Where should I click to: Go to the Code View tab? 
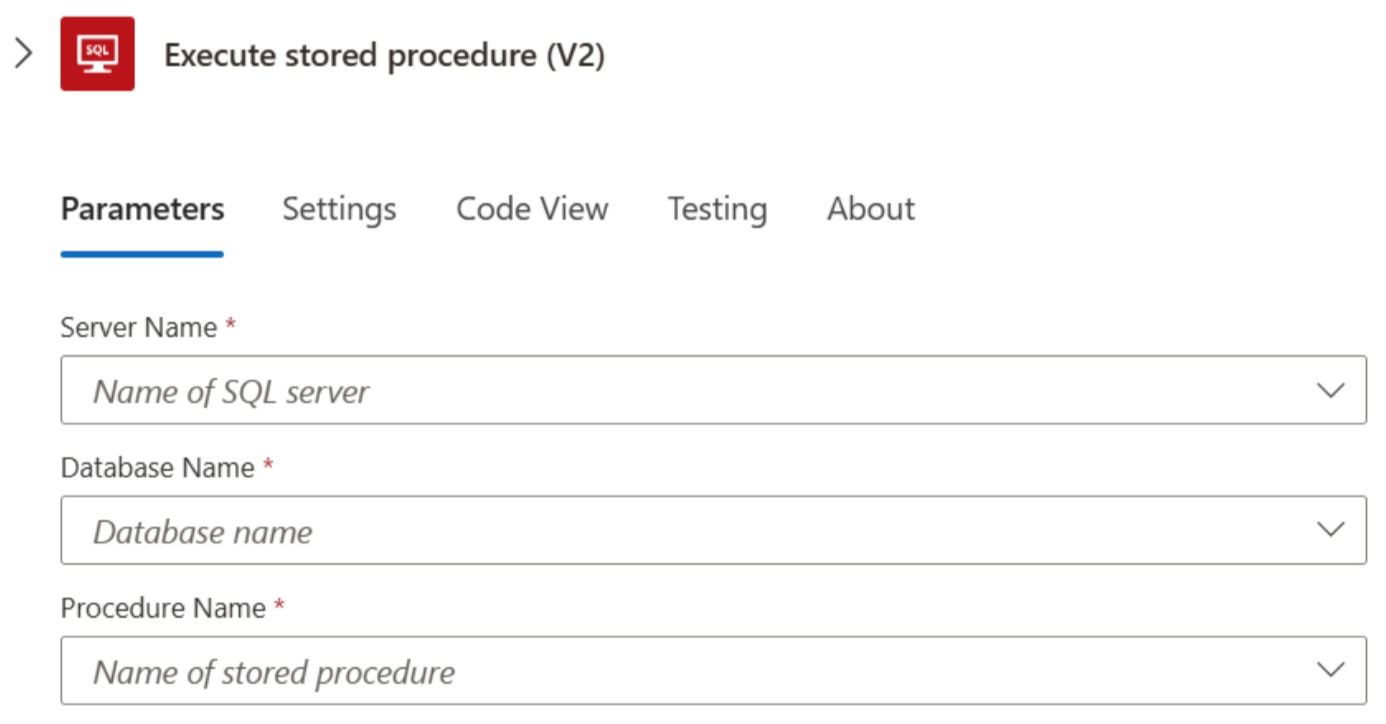coord(532,209)
